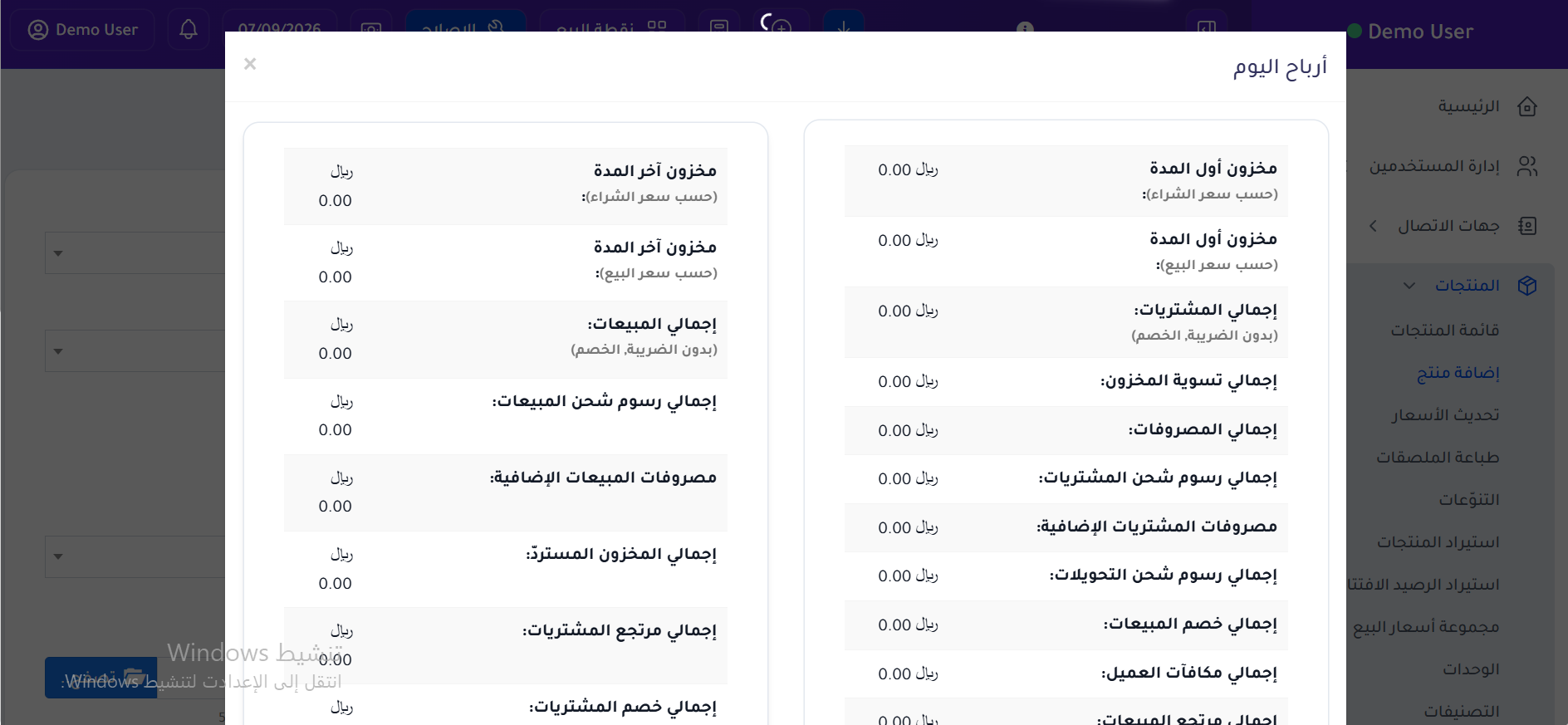
Task: Click the contacts icon beside جهات الاتصال
Action: coord(1527,226)
